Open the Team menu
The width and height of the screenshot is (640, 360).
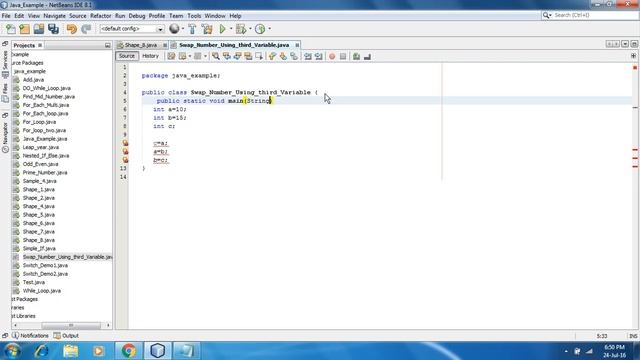(x=176, y=16)
